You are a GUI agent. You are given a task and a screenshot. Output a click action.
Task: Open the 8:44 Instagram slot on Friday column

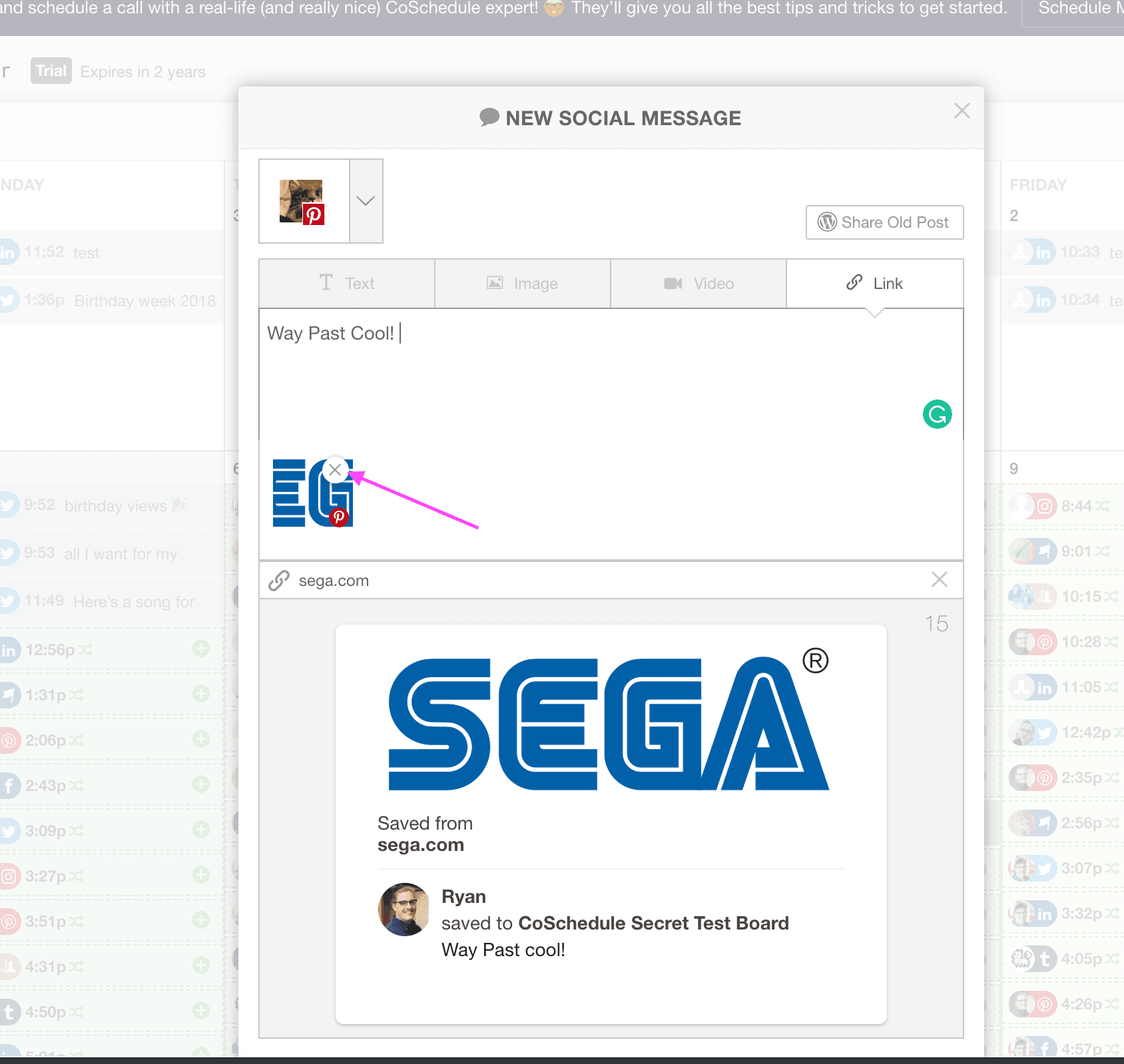[x=1063, y=506]
